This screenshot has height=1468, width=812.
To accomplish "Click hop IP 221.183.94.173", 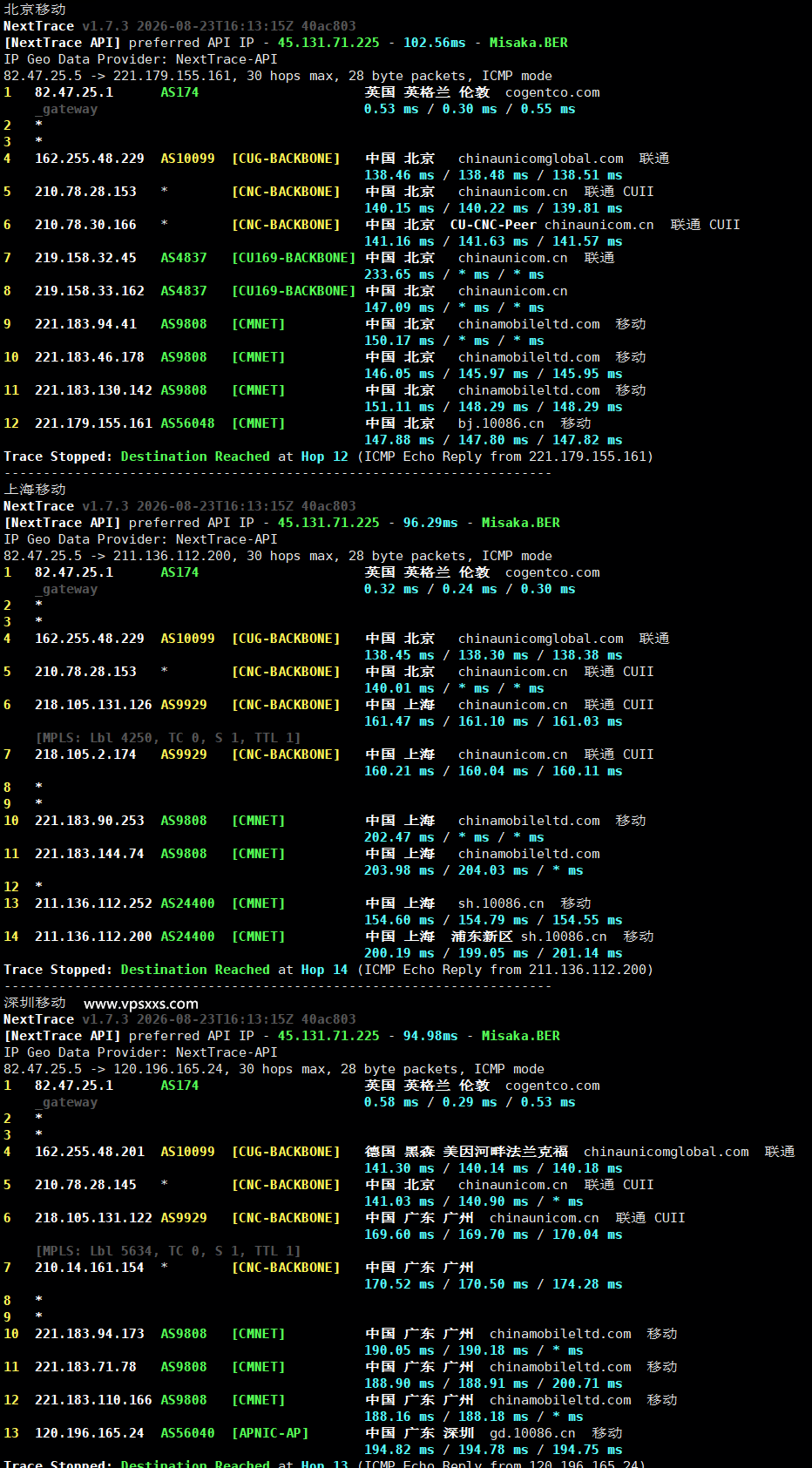I will pos(90,1334).
